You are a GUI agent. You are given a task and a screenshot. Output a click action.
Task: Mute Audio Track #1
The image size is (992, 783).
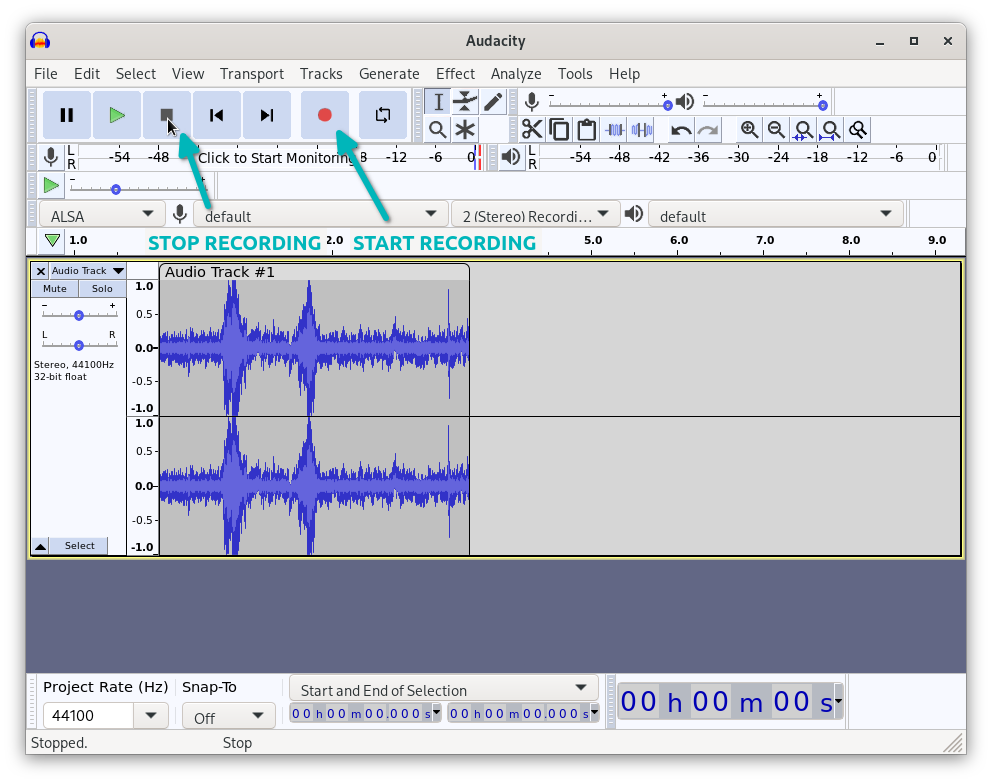coord(54,288)
